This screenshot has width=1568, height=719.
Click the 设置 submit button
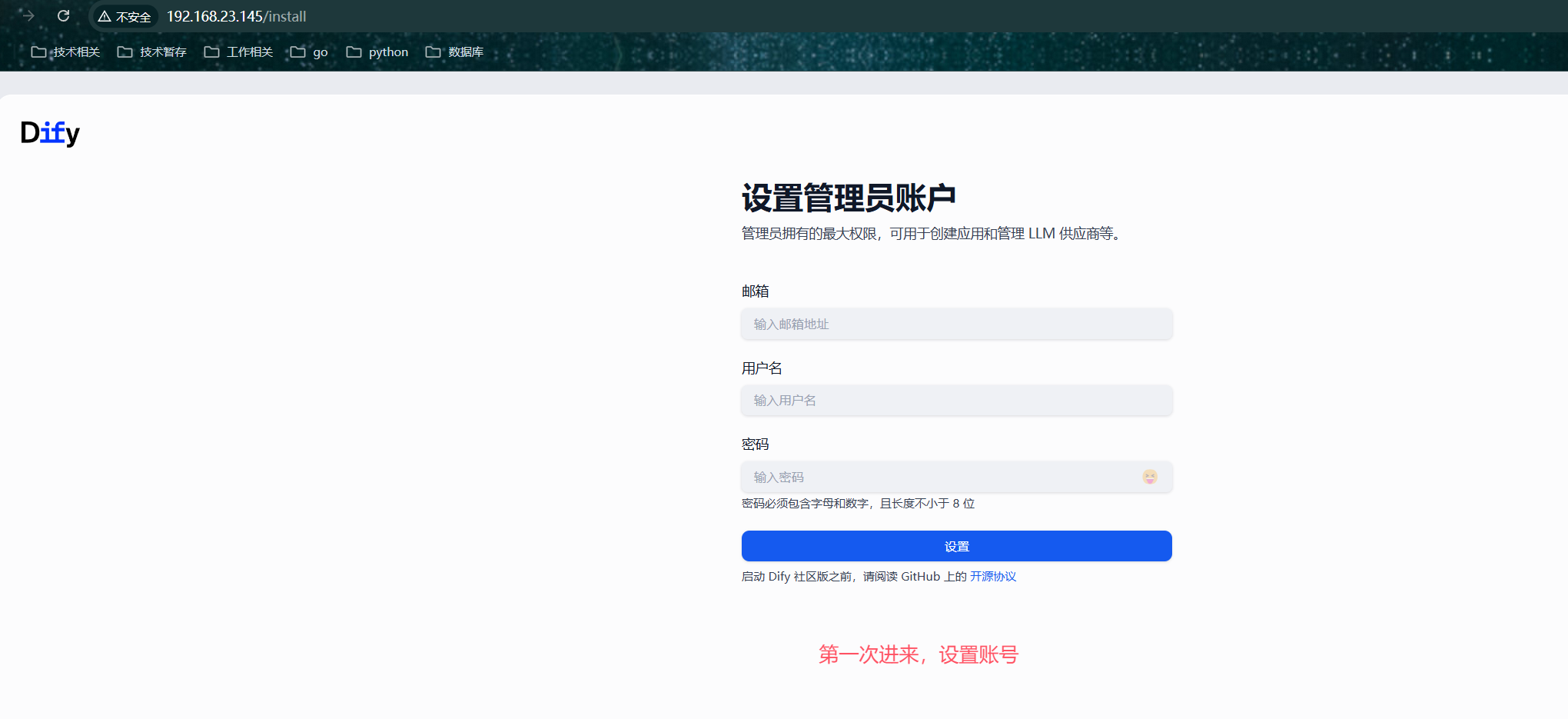coord(957,546)
